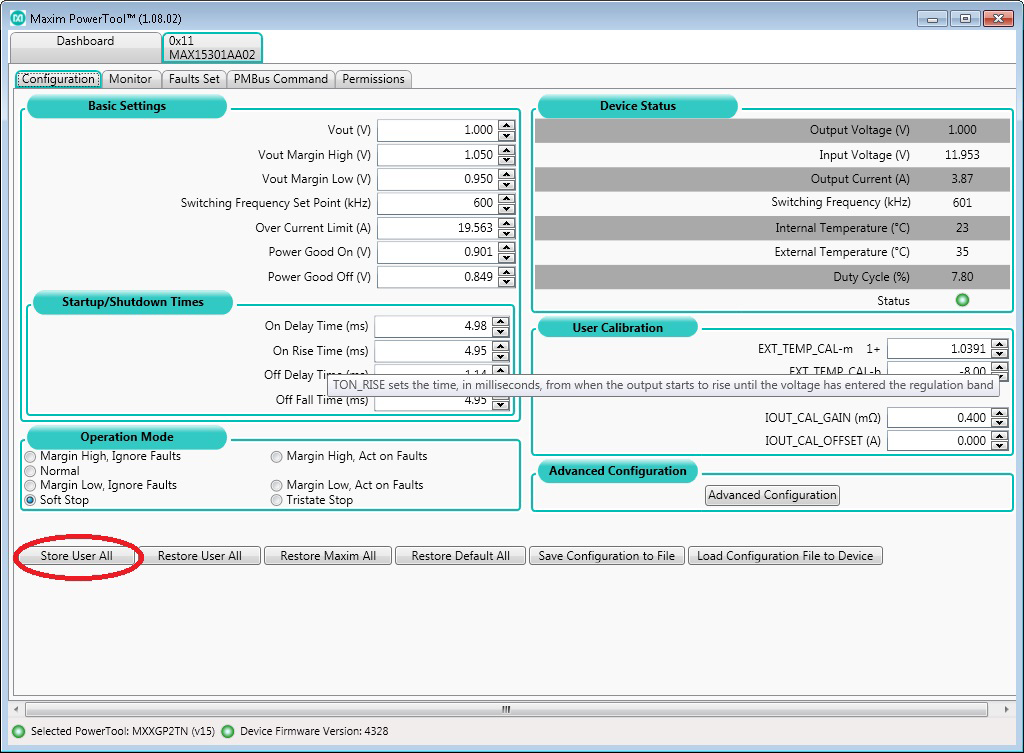The width and height of the screenshot is (1024, 753).
Task: Increase On Delay Time up arrow
Action: 500,321
